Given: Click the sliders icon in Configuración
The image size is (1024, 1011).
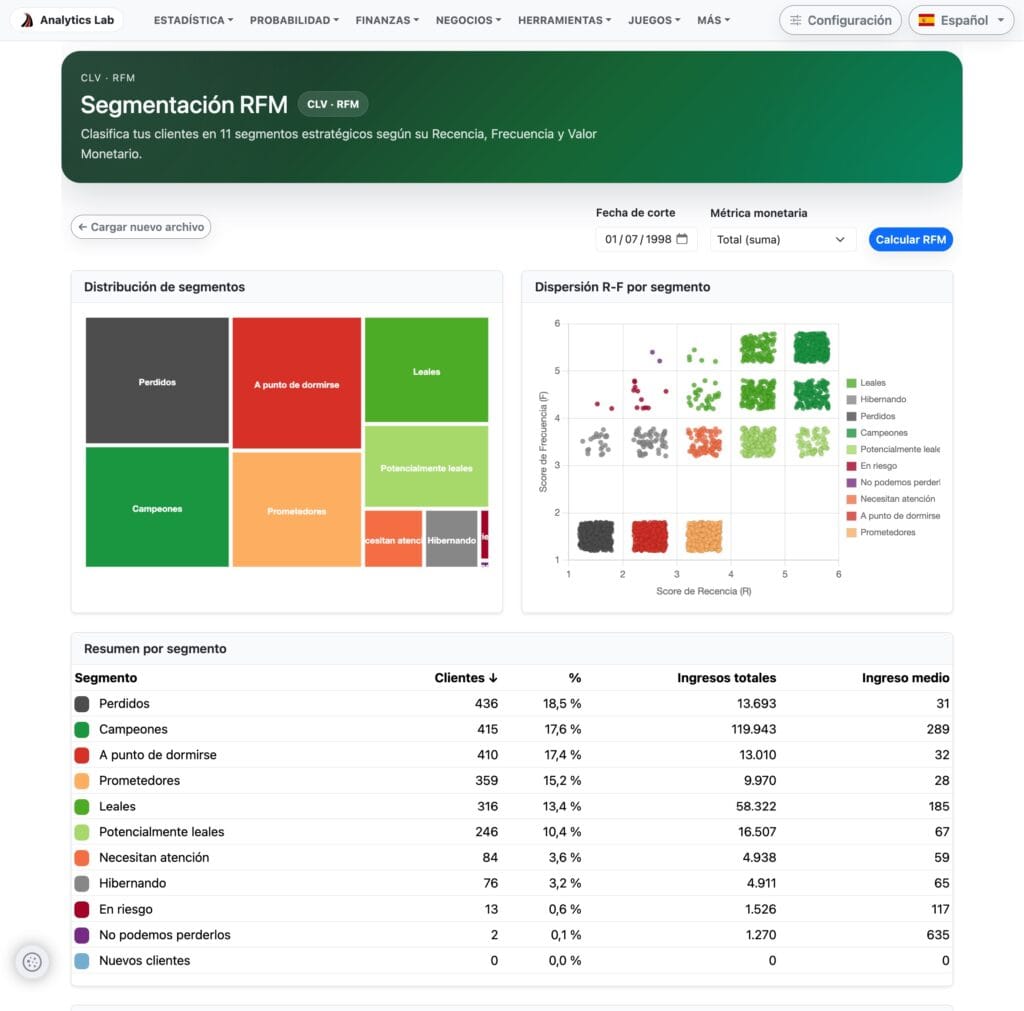Looking at the screenshot, I should pyautogui.click(x=795, y=20).
